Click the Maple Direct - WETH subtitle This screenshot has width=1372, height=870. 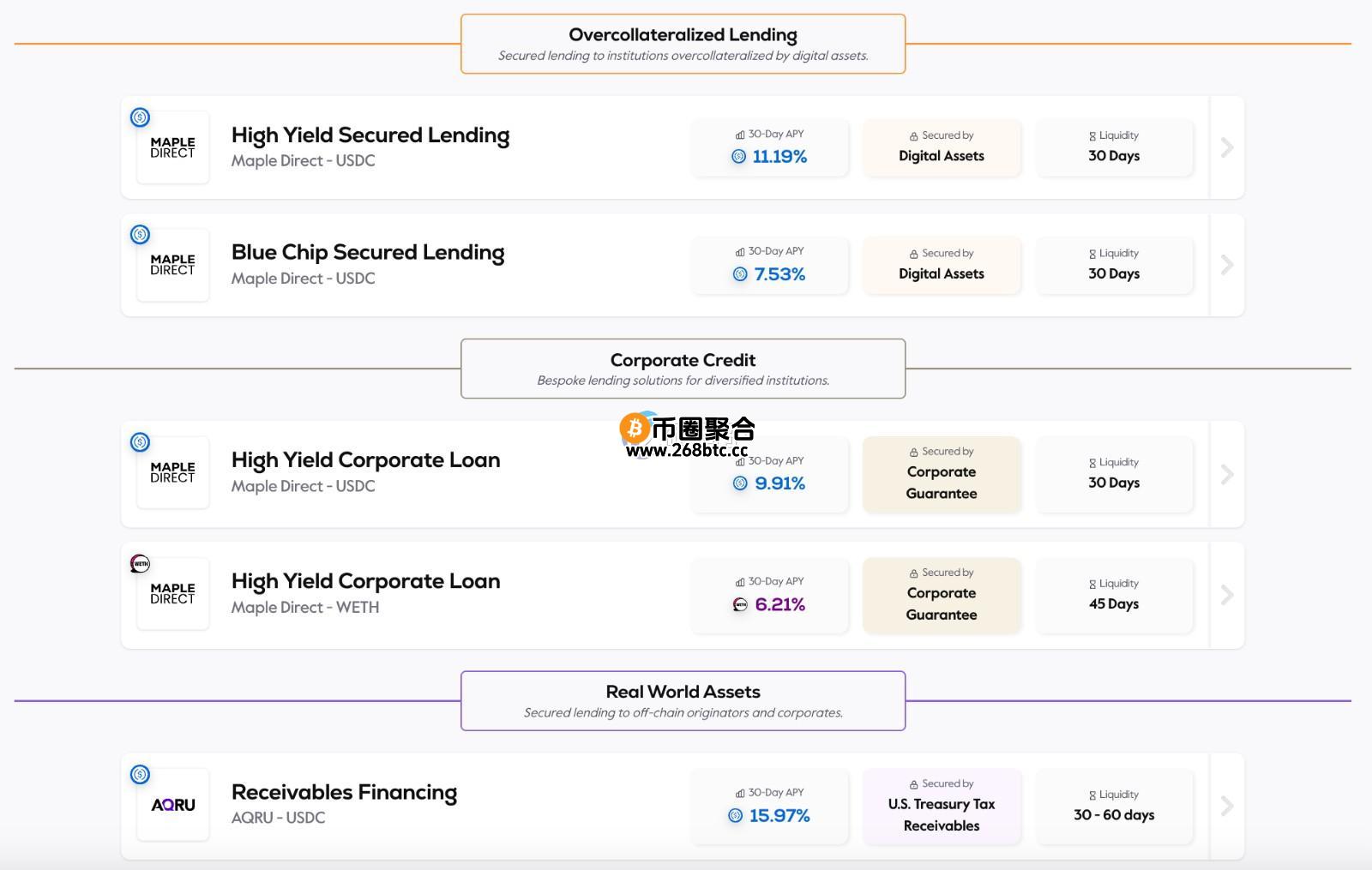[305, 608]
